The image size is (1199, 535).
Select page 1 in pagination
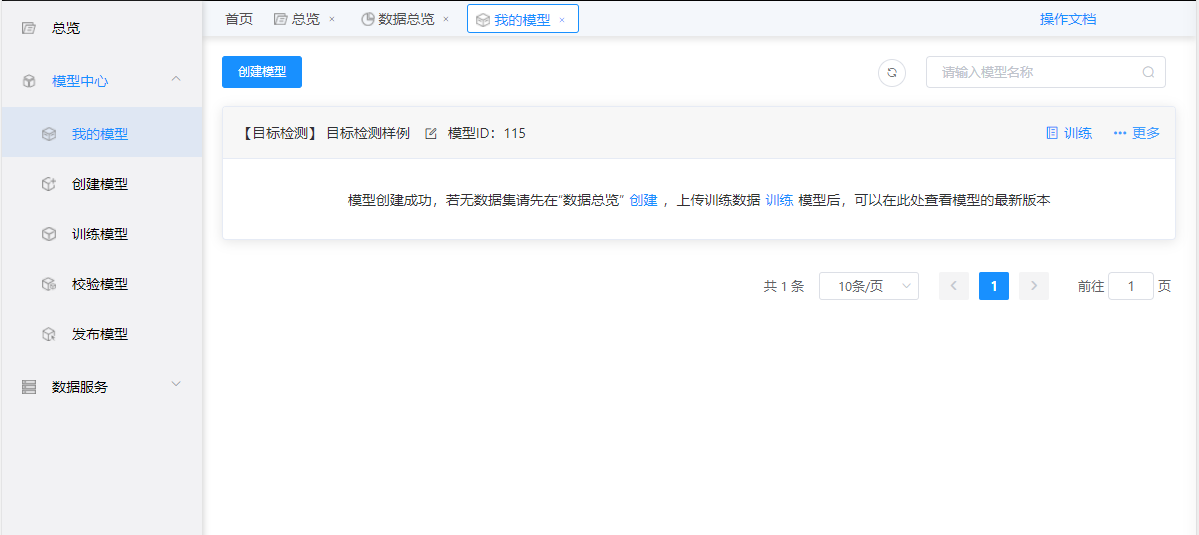994,287
